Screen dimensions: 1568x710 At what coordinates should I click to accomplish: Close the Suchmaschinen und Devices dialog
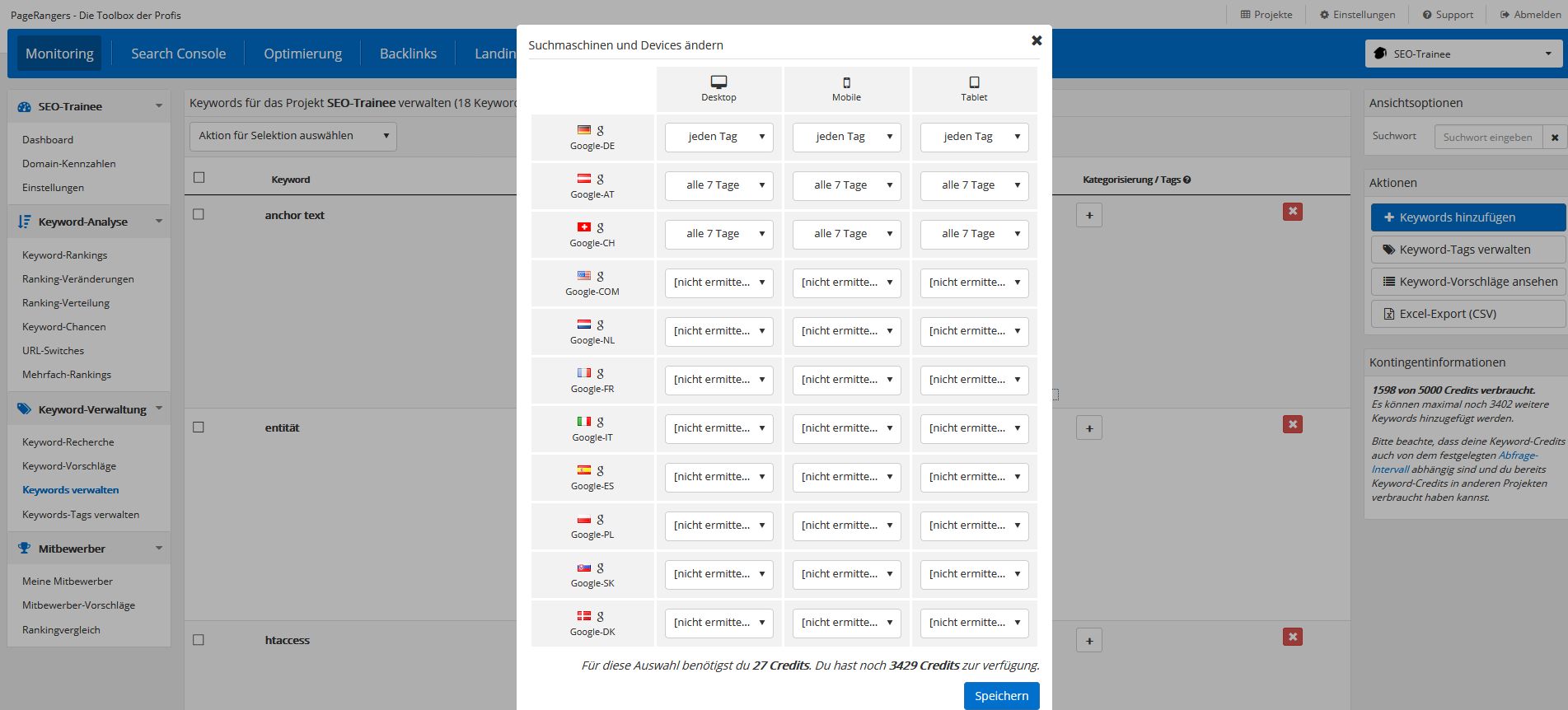pos(1037,40)
